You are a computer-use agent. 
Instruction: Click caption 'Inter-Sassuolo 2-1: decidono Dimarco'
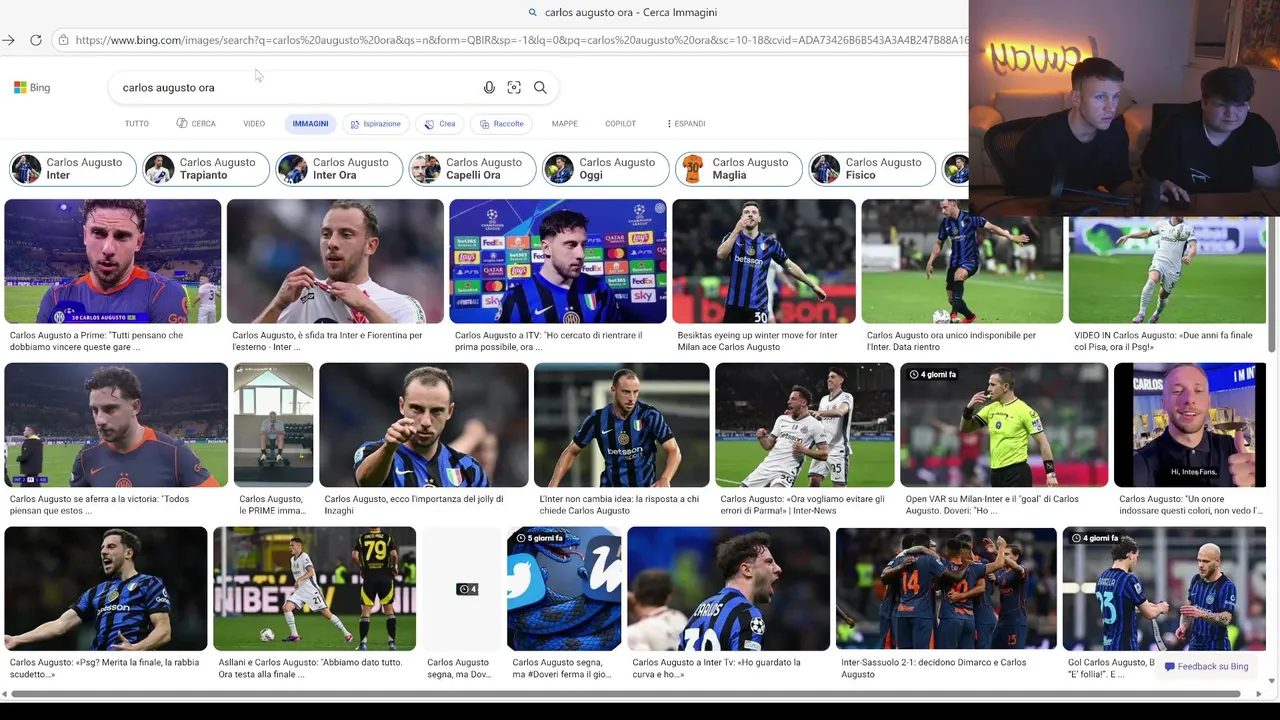point(933,668)
